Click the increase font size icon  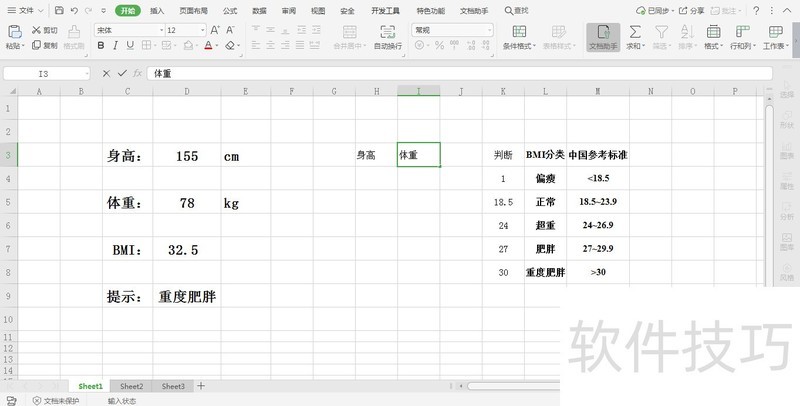click(x=217, y=30)
